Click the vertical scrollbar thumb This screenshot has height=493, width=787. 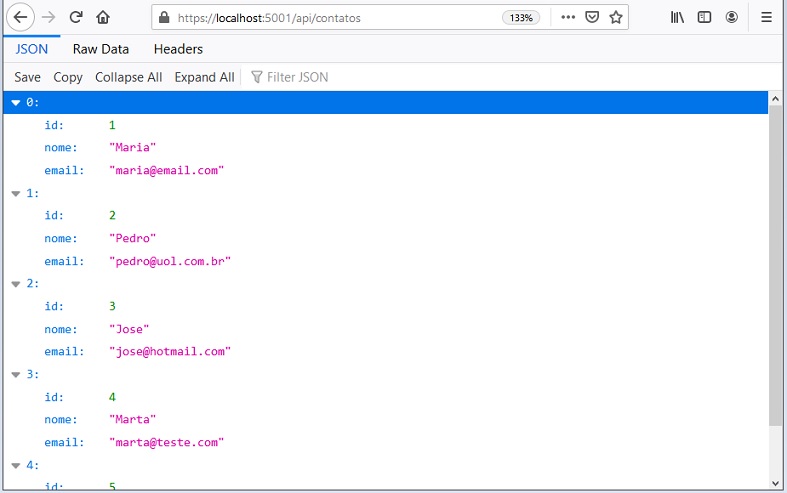pyautogui.click(x=775, y=266)
